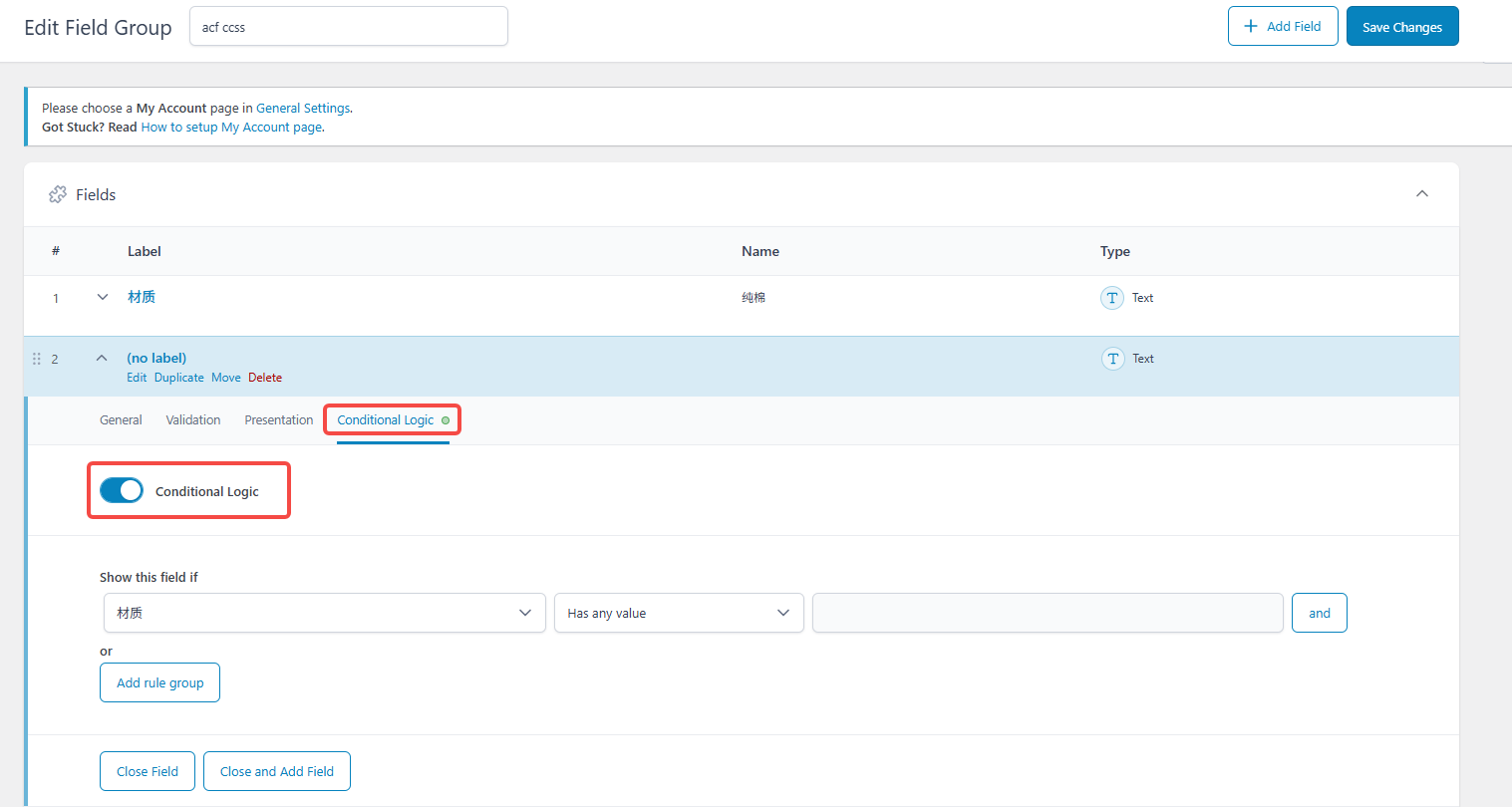
Task: Grab the drag handle for field 2
Action: [37, 359]
